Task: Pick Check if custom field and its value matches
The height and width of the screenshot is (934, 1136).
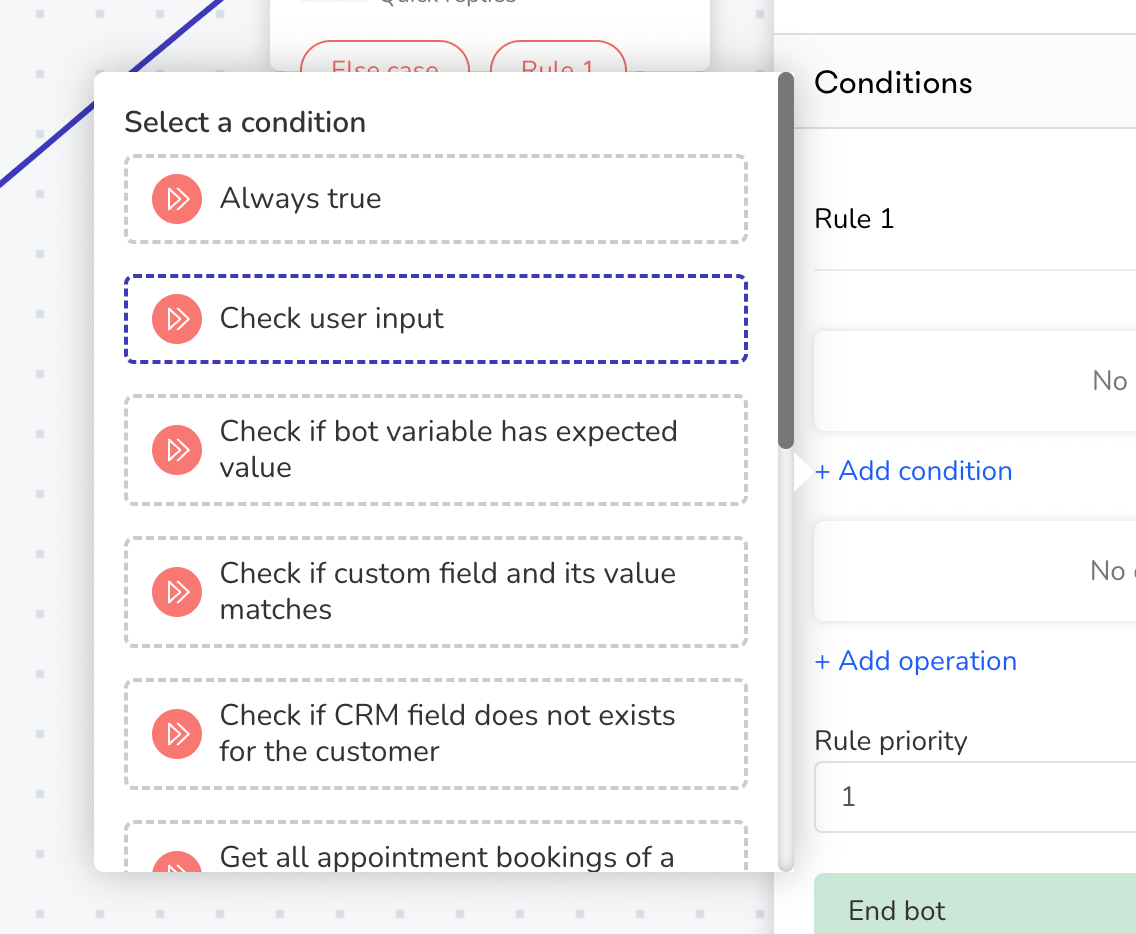Action: click(x=436, y=592)
